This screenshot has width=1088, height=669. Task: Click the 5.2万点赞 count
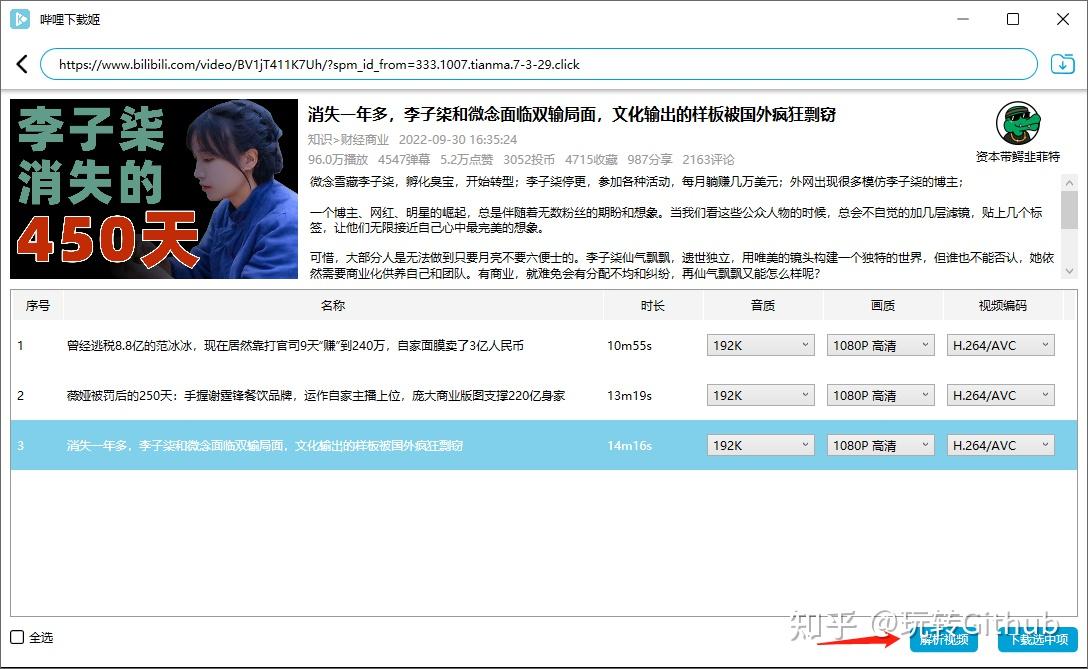click(x=466, y=160)
